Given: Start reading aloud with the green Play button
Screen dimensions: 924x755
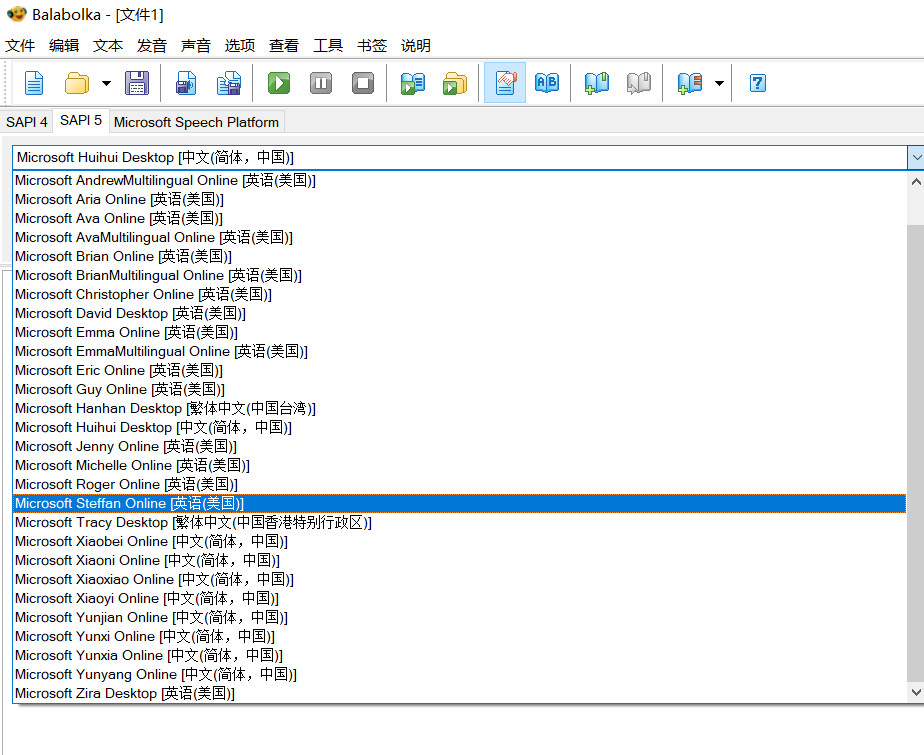Looking at the screenshot, I should (279, 83).
